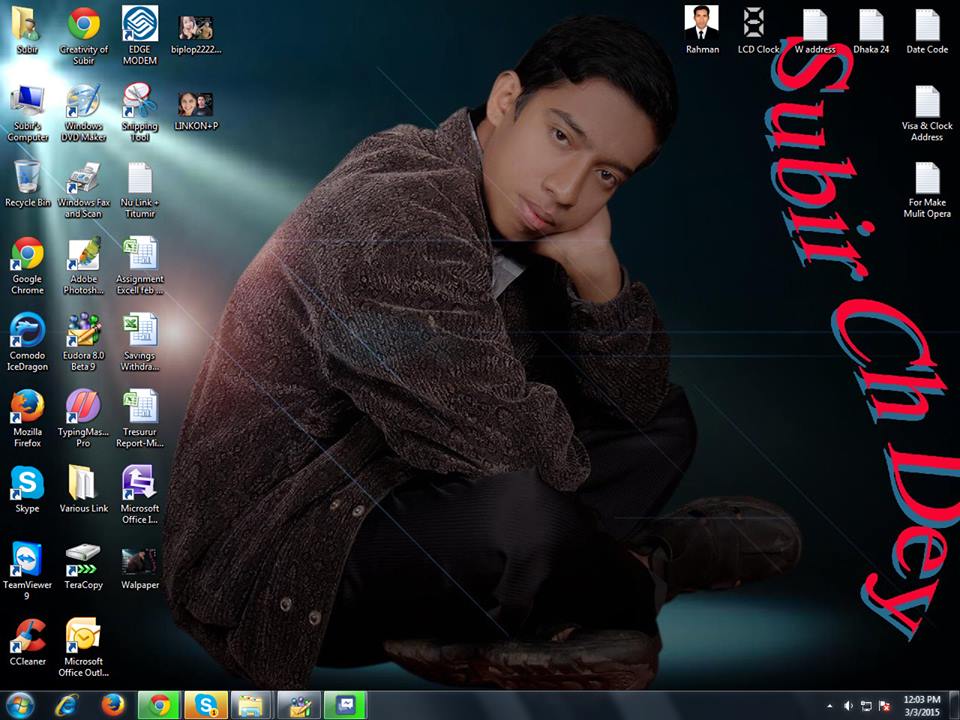This screenshot has height=720, width=960.
Task: Open the Nu Link + Titumir text file
Action: (x=140, y=190)
